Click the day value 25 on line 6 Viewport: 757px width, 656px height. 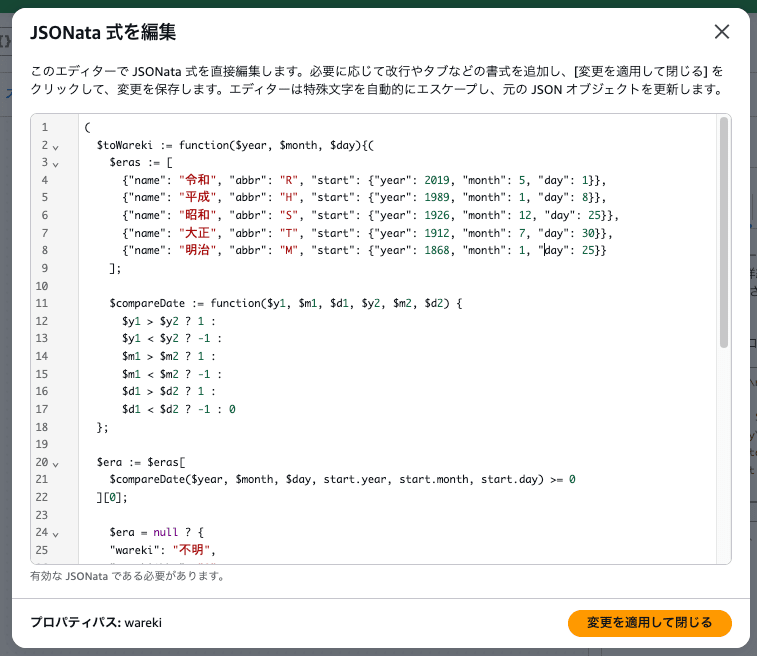click(594, 215)
